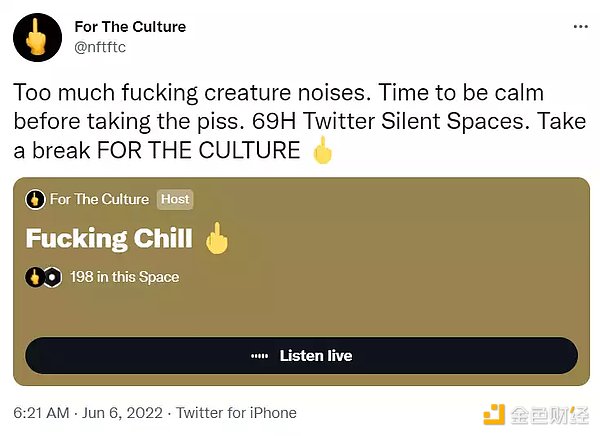Image resolution: width=600 pixels, height=436 pixels.
Task: Click the middle finger emoji beside Space title
Action: click(217, 238)
